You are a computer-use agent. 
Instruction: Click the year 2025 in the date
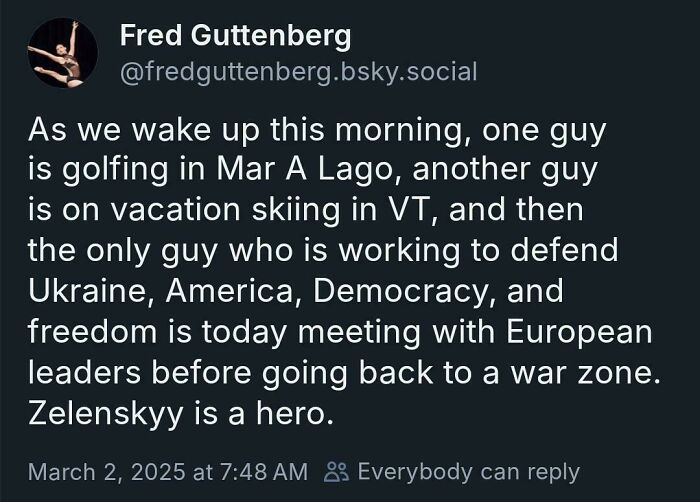click(x=158, y=472)
